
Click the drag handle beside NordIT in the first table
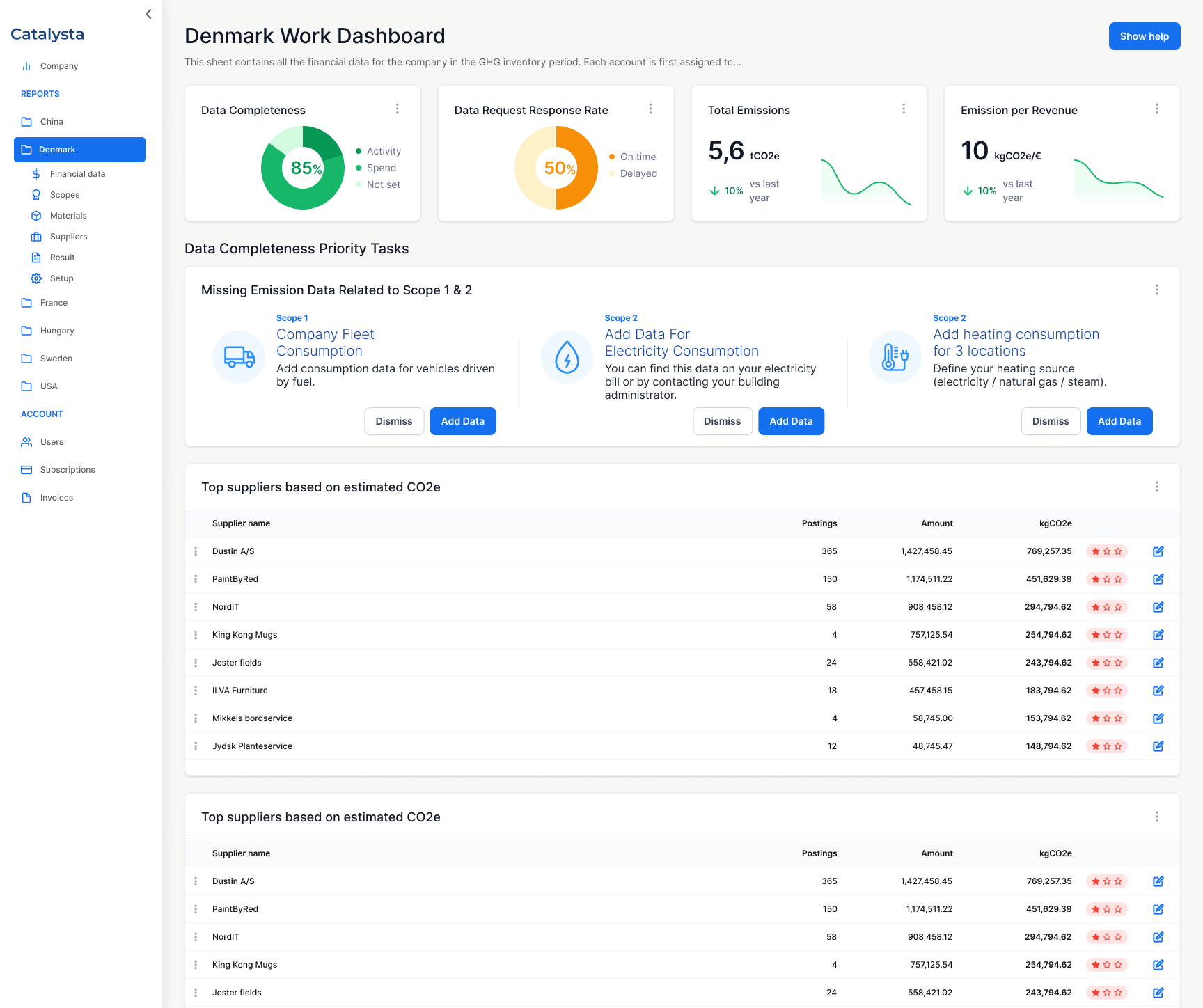click(196, 607)
